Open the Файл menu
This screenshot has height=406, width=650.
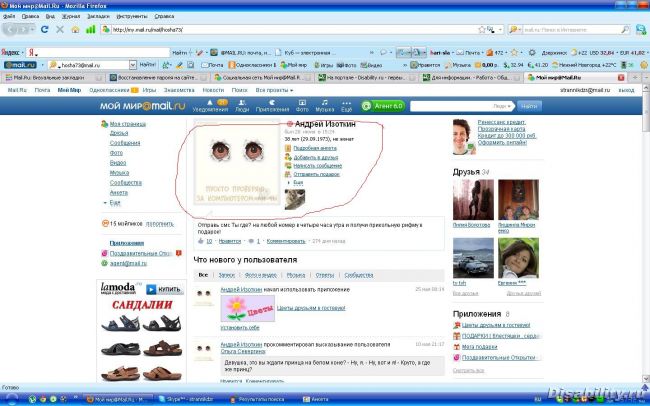(x=9, y=16)
